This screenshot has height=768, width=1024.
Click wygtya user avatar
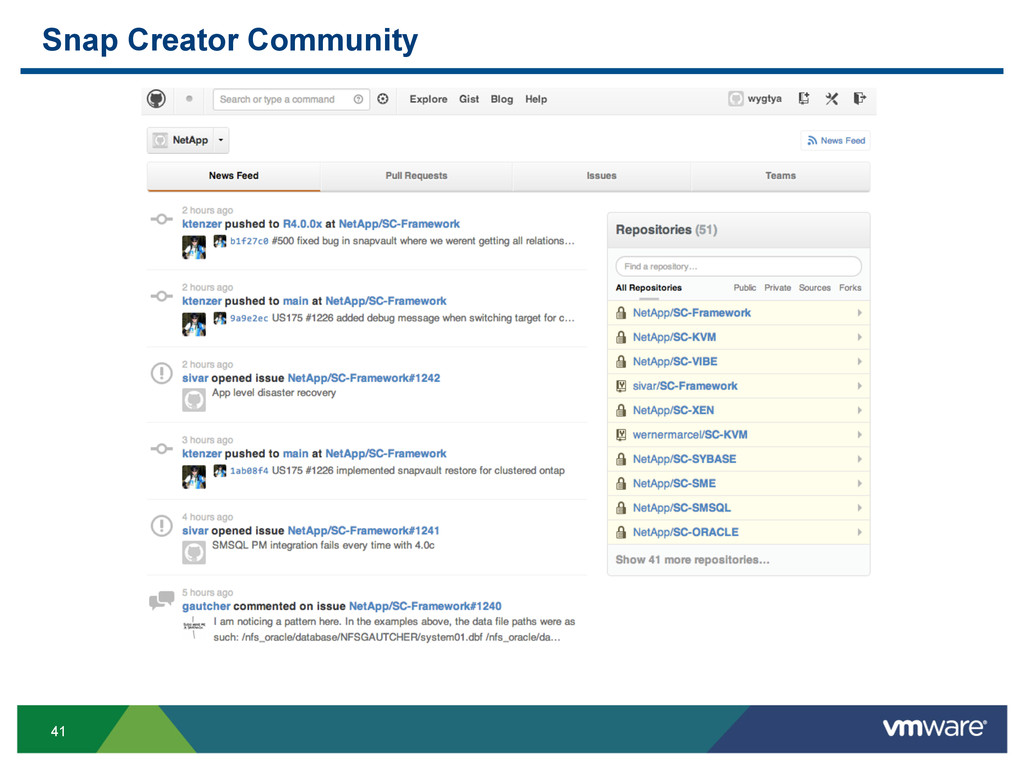click(x=736, y=99)
